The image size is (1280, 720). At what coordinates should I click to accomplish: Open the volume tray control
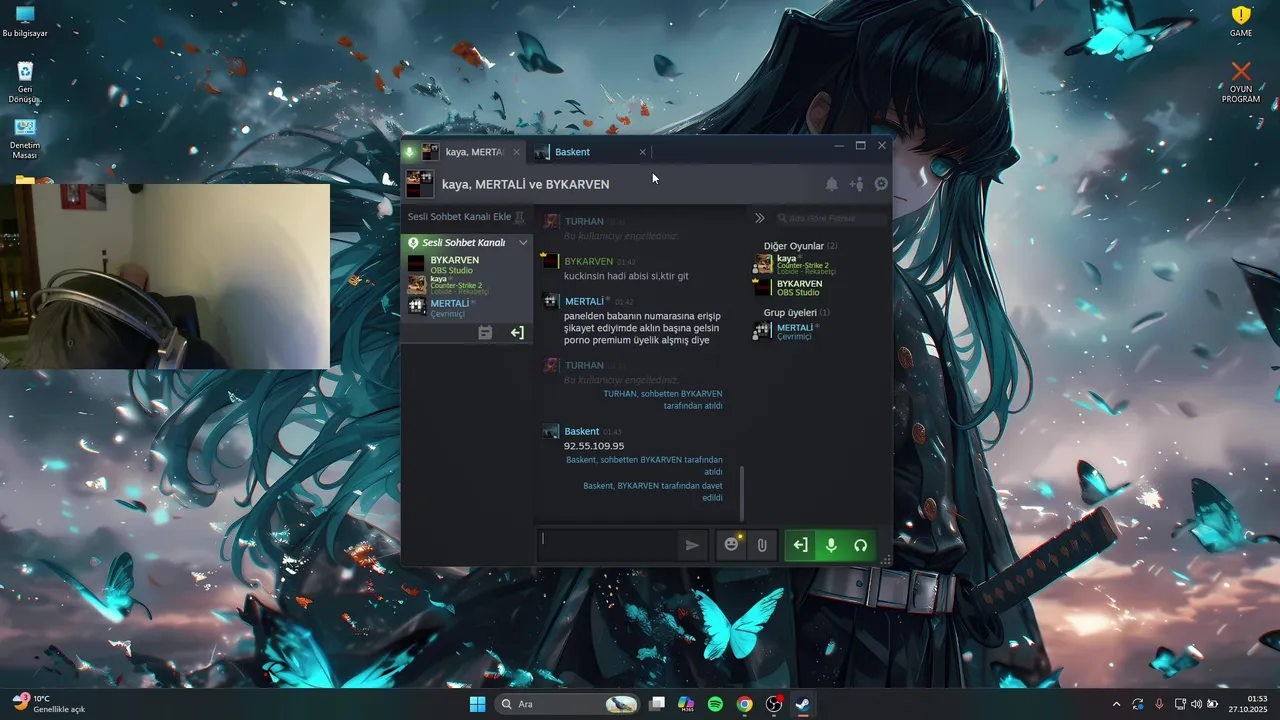(1196, 704)
